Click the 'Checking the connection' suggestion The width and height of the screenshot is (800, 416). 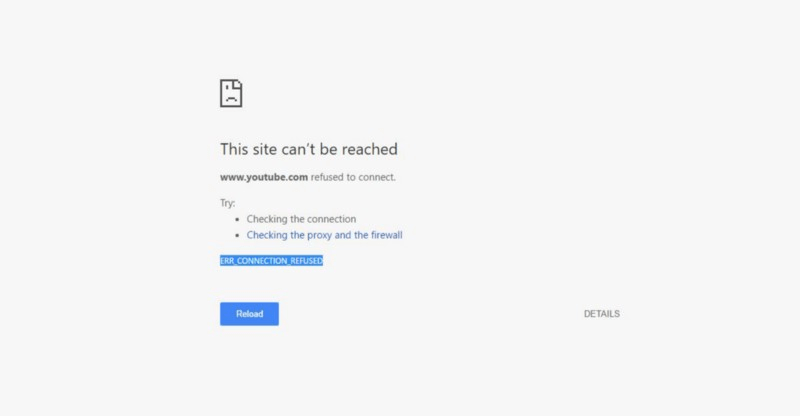pyautogui.click(x=302, y=219)
